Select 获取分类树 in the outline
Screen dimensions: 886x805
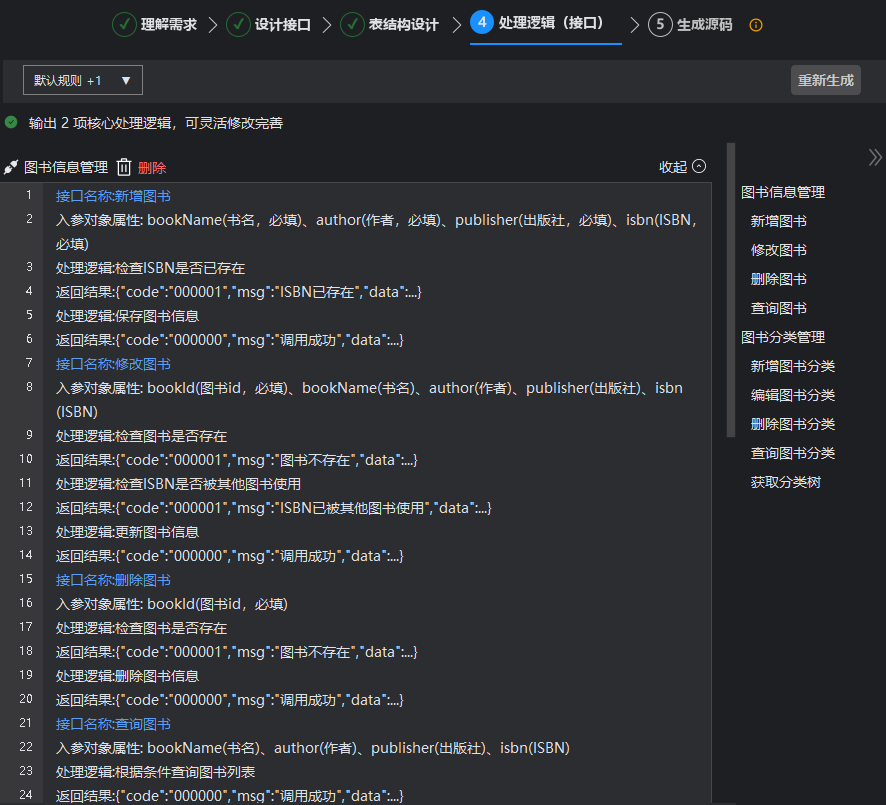(785, 482)
